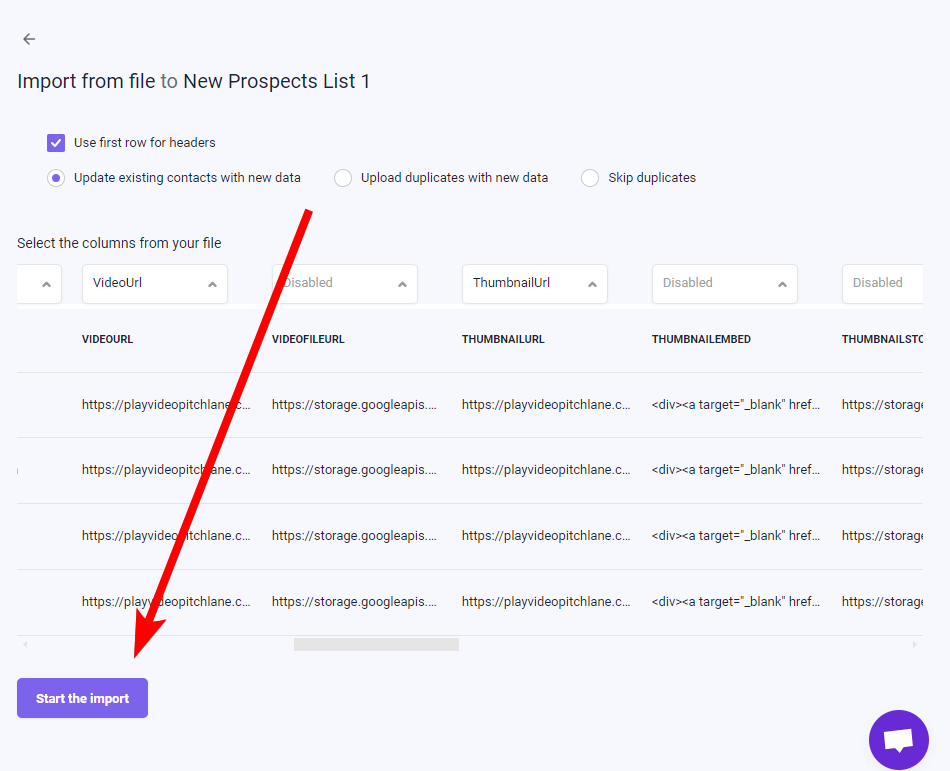Click the chevron in VideoUrl dropdown
950x771 pixels.
pos(212,284)
